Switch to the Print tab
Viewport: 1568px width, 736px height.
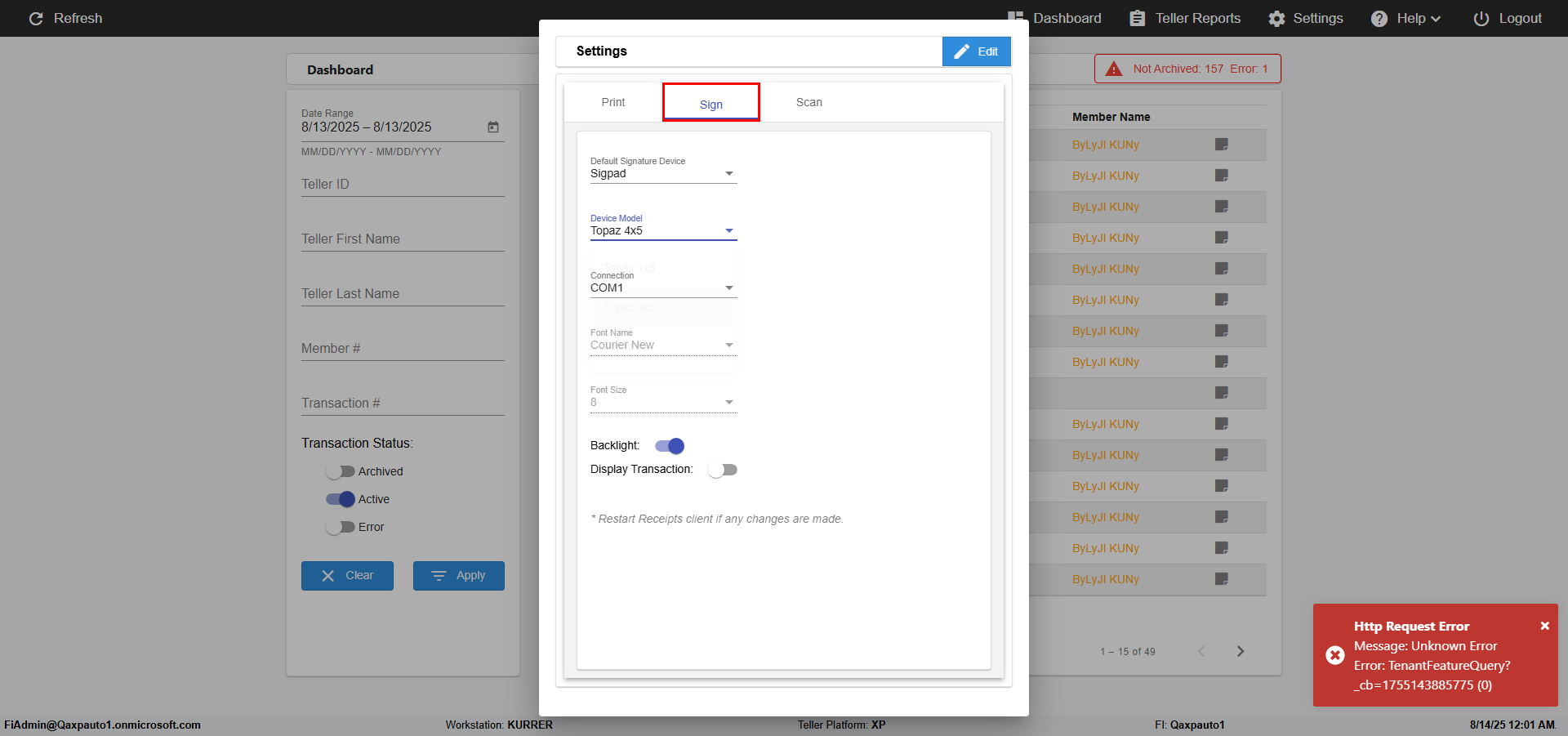point(613,102)
